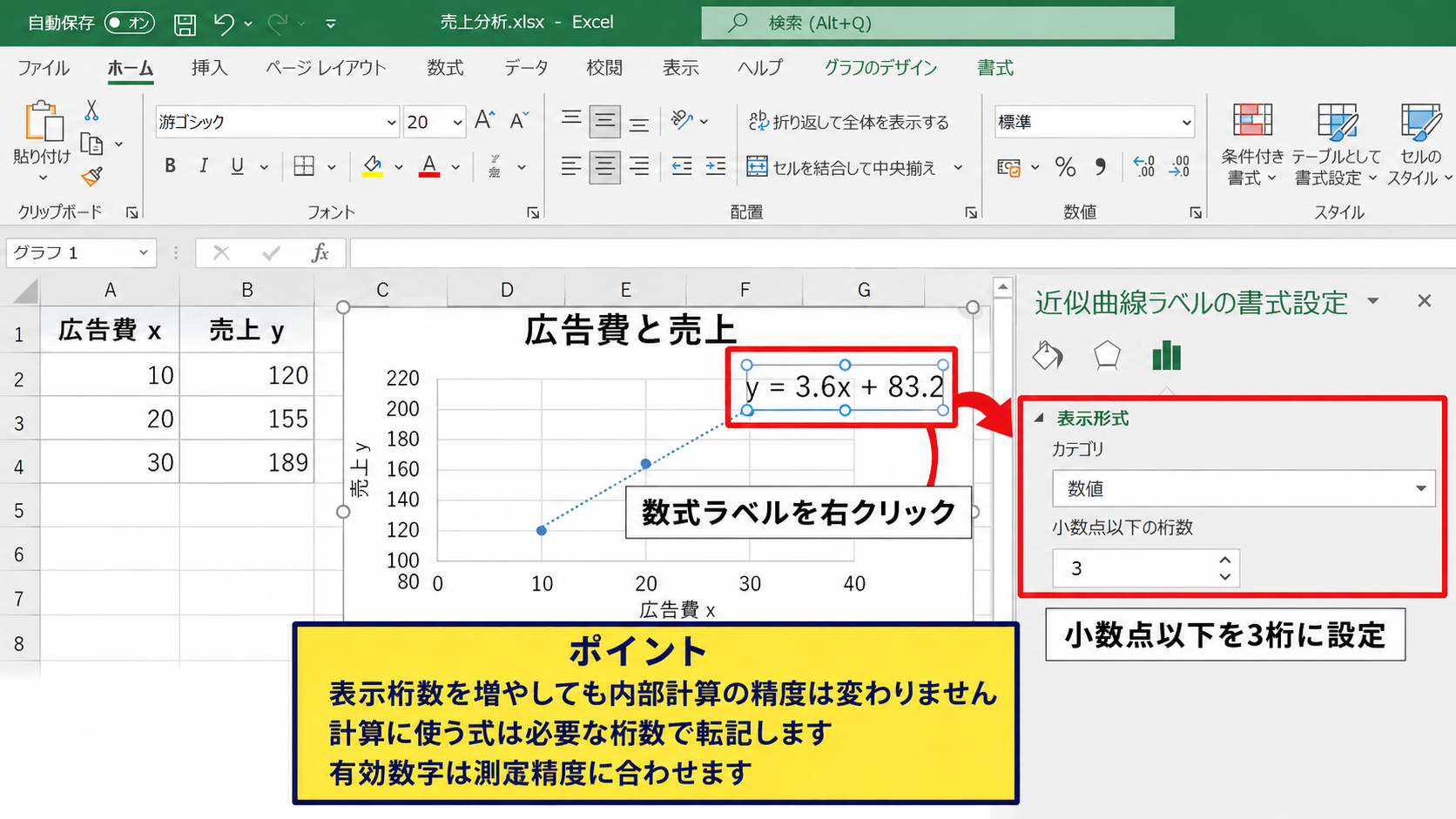Open the Quick Access Toolbar customize dropdown
Viewport: 1456px width, 819px height.
point(331,23)
